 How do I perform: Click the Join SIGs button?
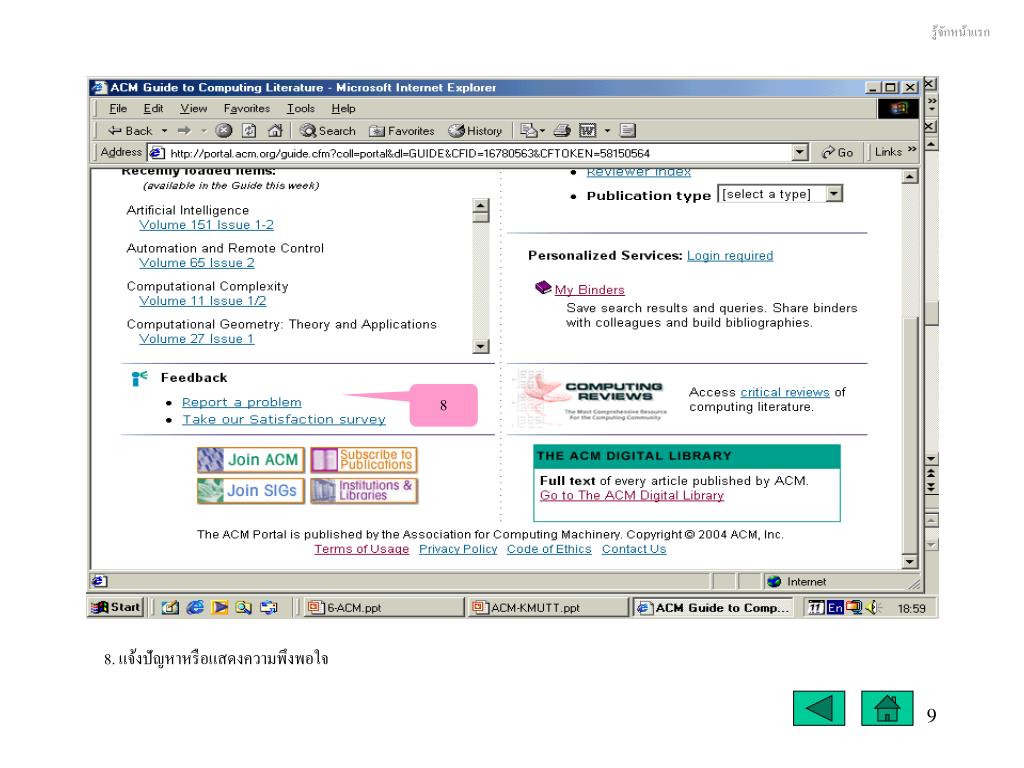(x=251, y=490)
